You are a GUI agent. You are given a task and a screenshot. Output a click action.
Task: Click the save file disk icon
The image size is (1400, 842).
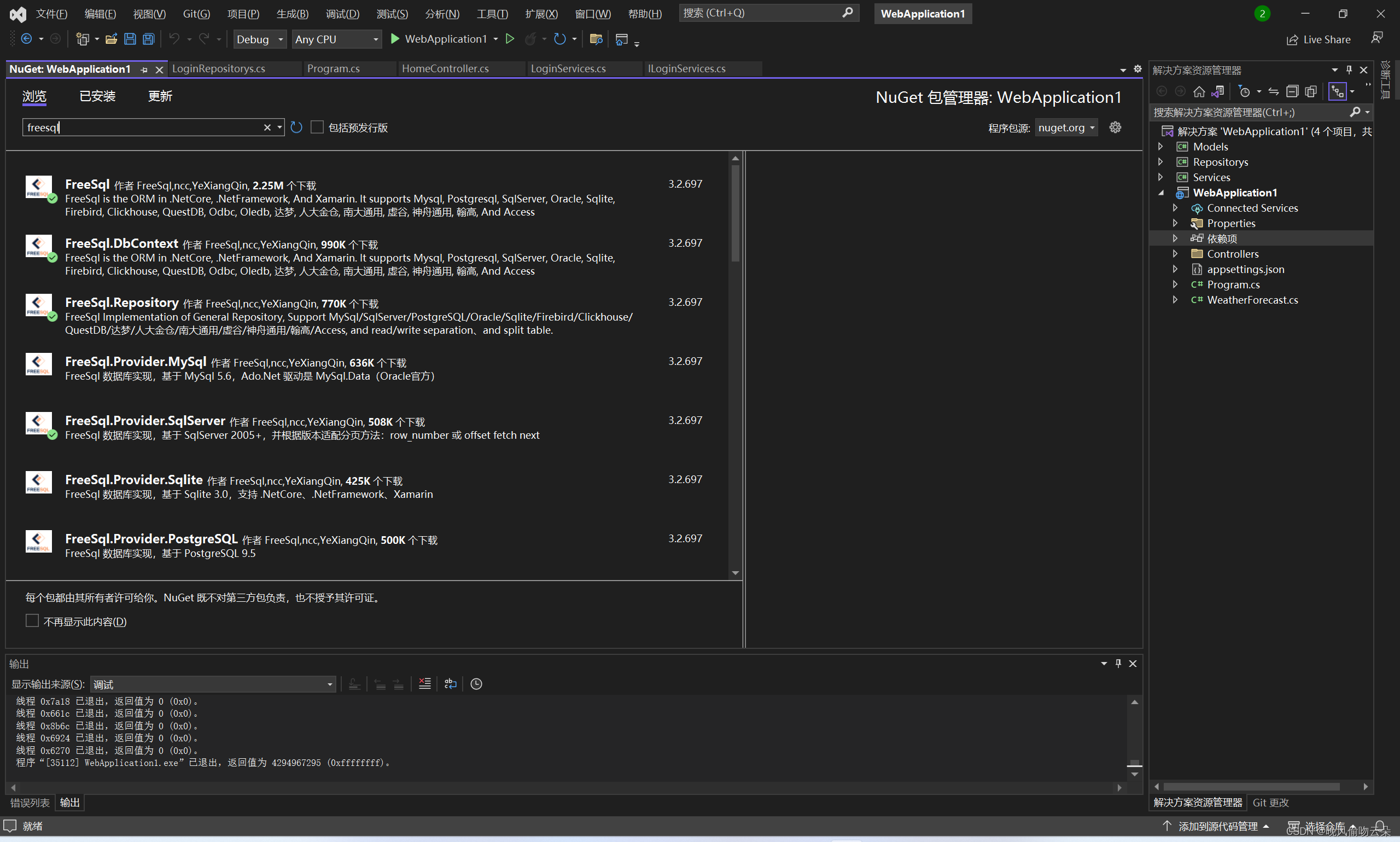pos(130,39)
